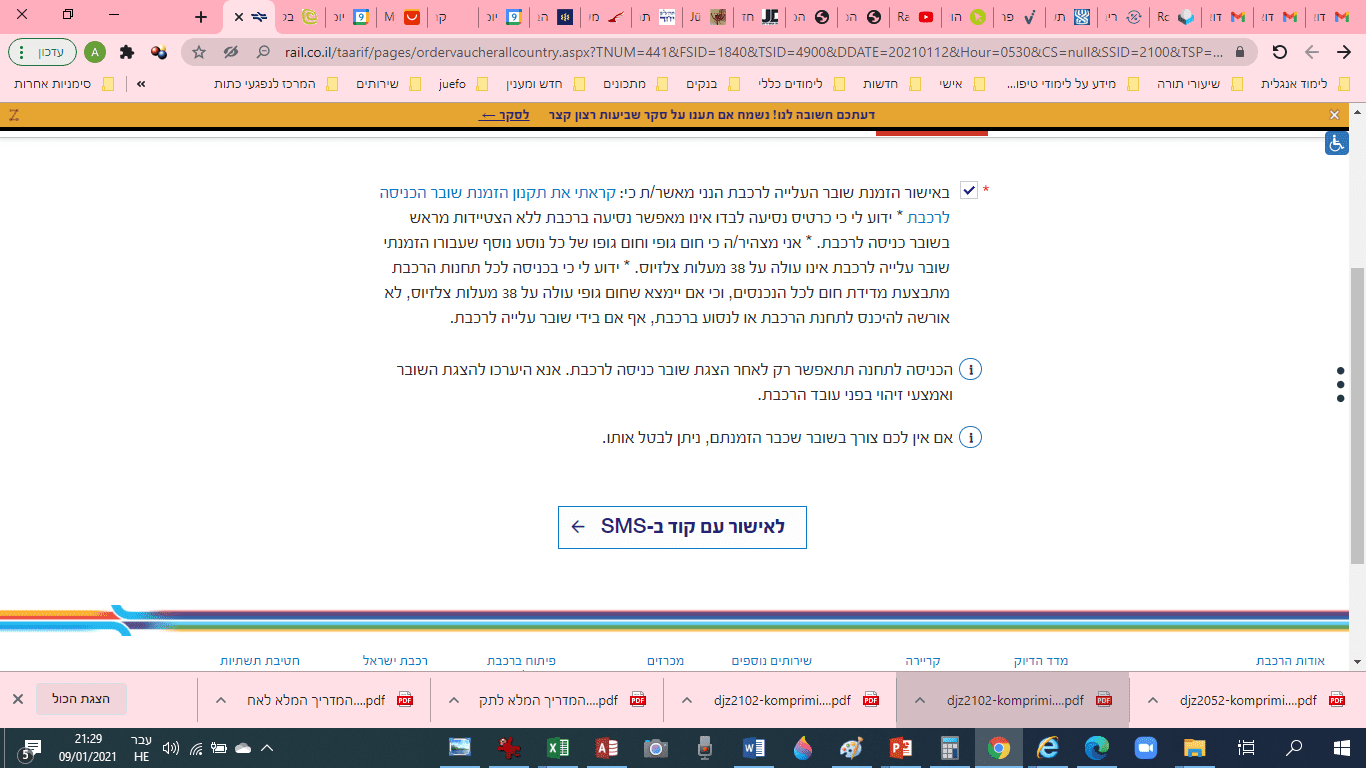Reload the page with the browser refresh icon
Screen dimensions: 1366x768
[x=1280, y=52]
